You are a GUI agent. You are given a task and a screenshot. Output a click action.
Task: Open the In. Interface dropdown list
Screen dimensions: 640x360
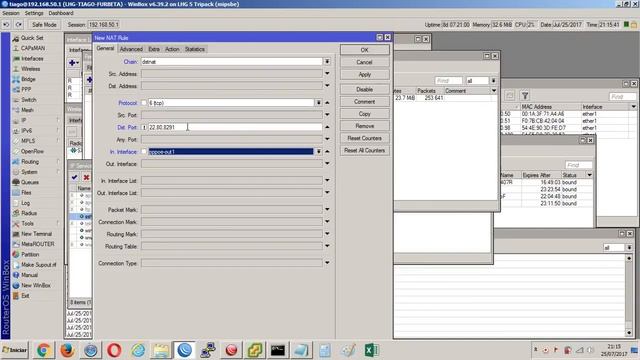tap(319, 152)
